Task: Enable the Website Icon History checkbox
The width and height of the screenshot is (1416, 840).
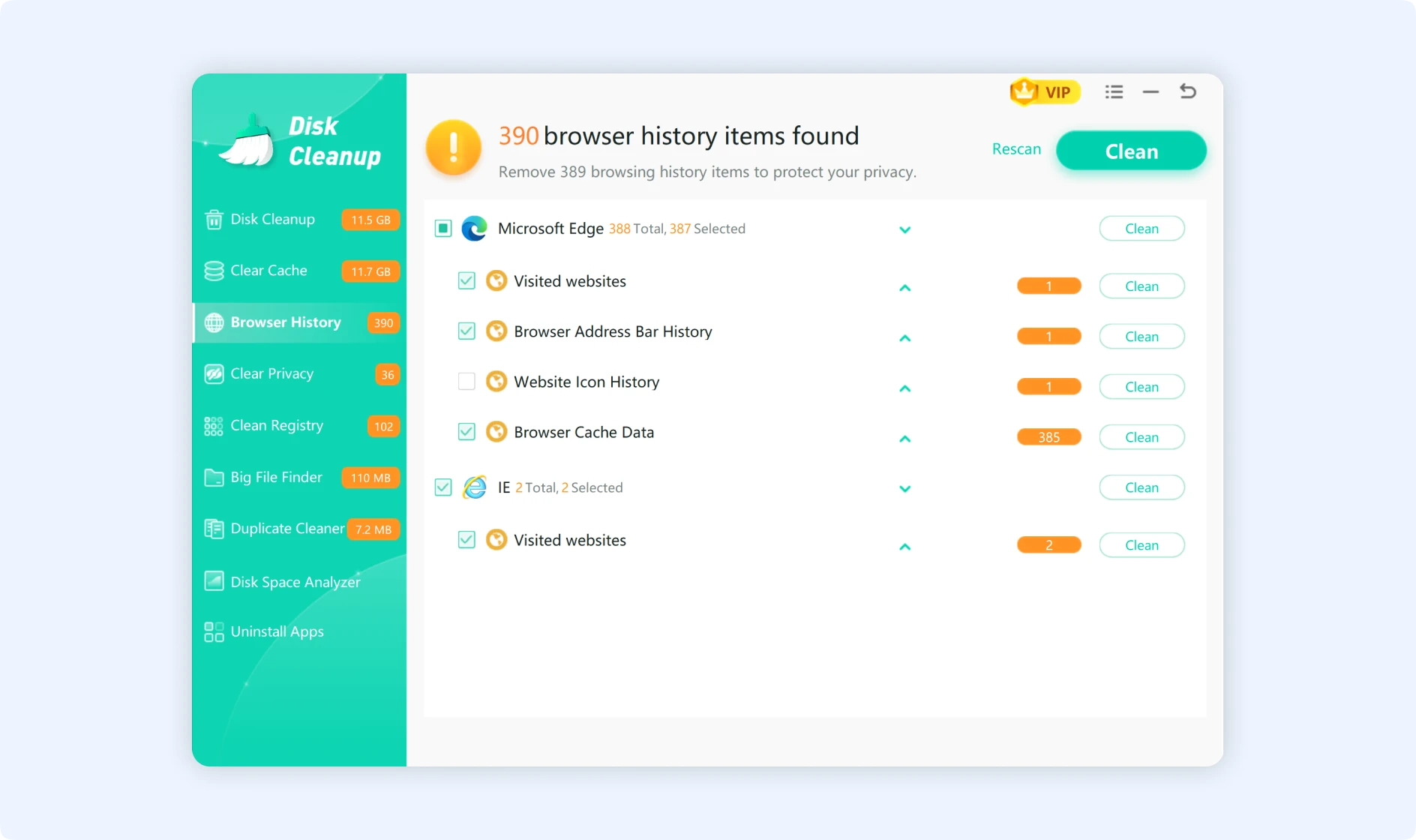Action: pos(466,381)
